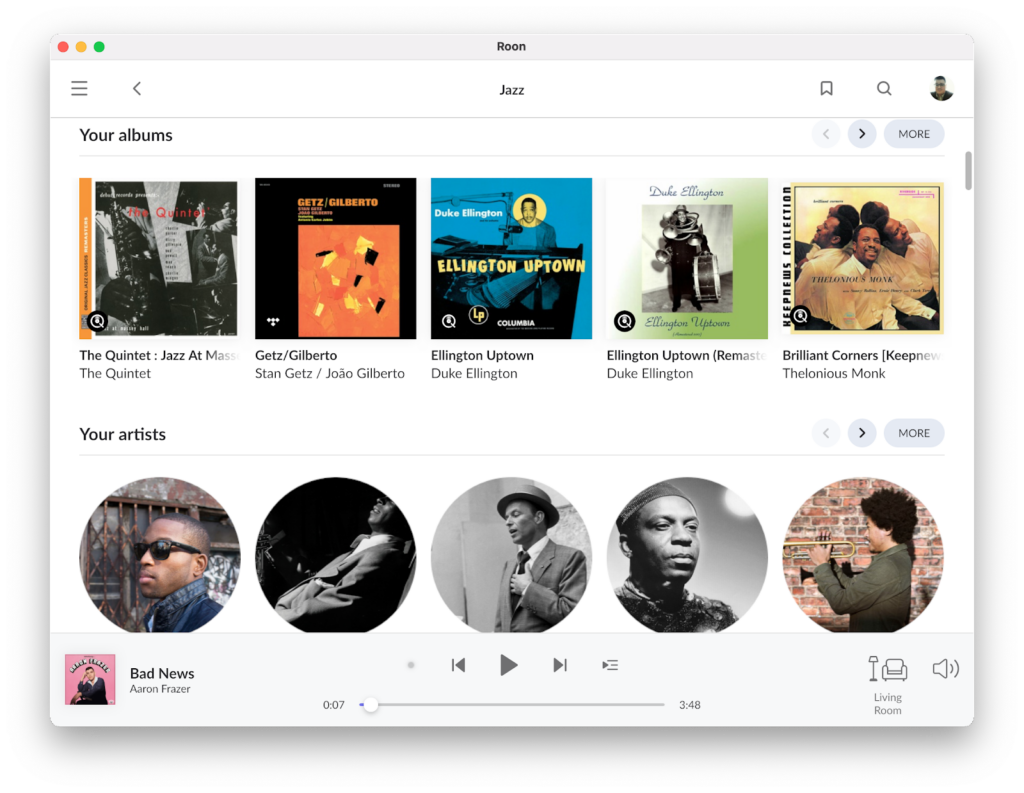Click the 0:07 elapsed time

pyautogui.click(x=334, y=705)
